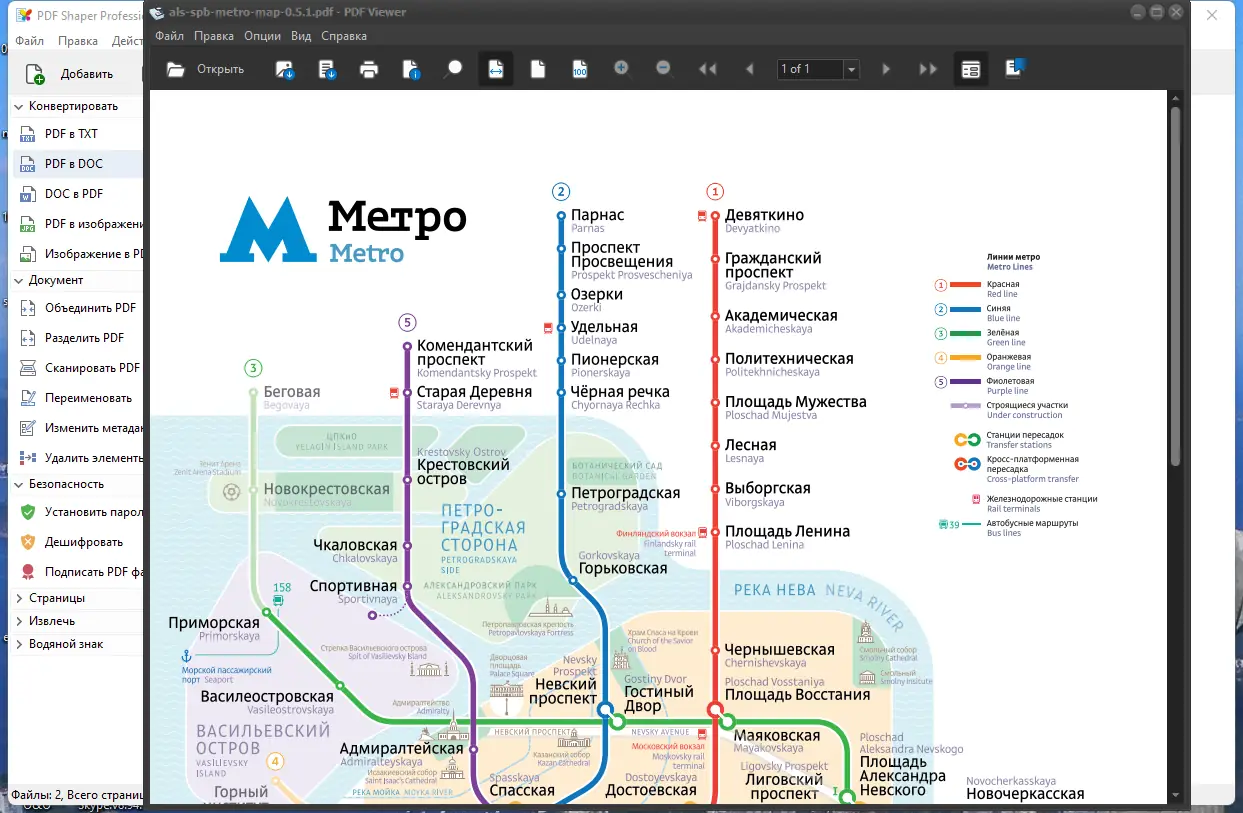Click the vertical scrollbar of the viewer

coord(1176,446)
